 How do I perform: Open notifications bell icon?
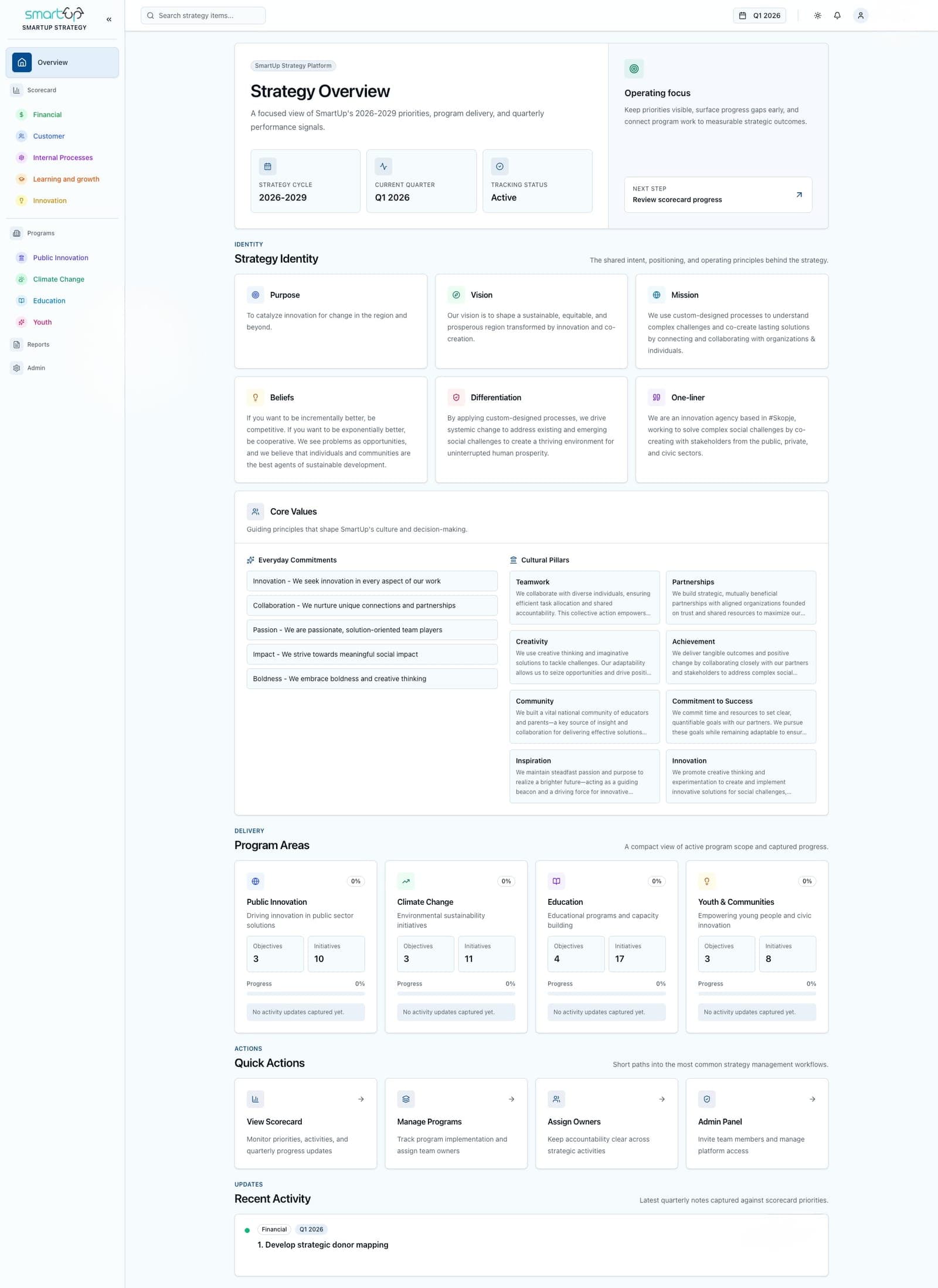point(837,16)
